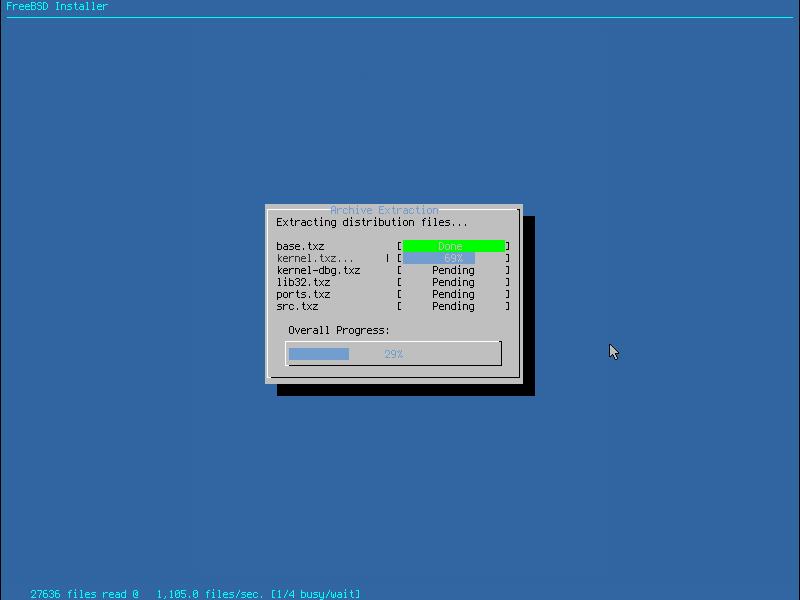Click the kernel.txz 69% progress bar
800x600 pixels.
454,258
